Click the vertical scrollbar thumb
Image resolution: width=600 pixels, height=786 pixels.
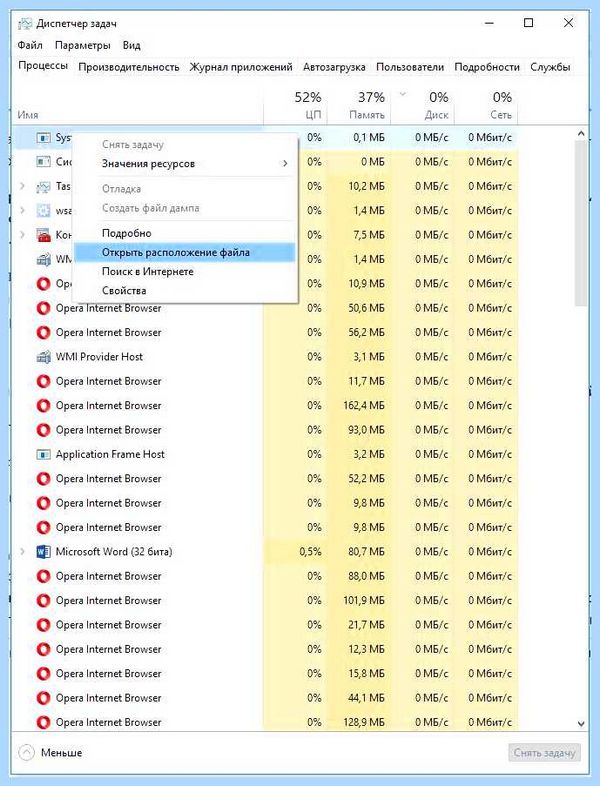(x=581, y=223)
